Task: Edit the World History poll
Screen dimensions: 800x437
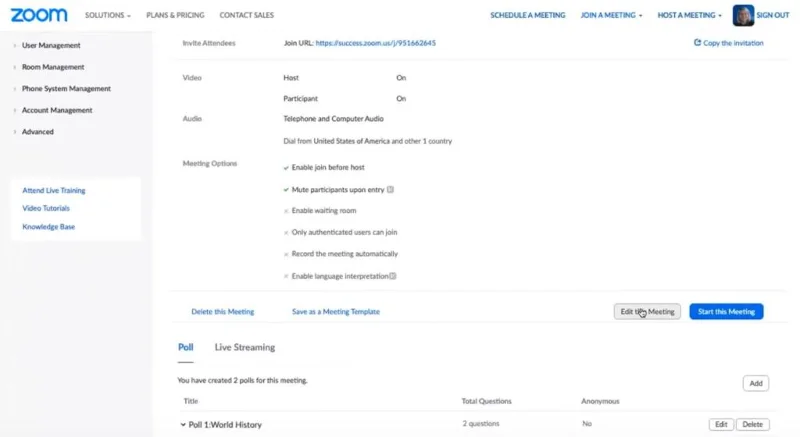Action: (721, 424)
